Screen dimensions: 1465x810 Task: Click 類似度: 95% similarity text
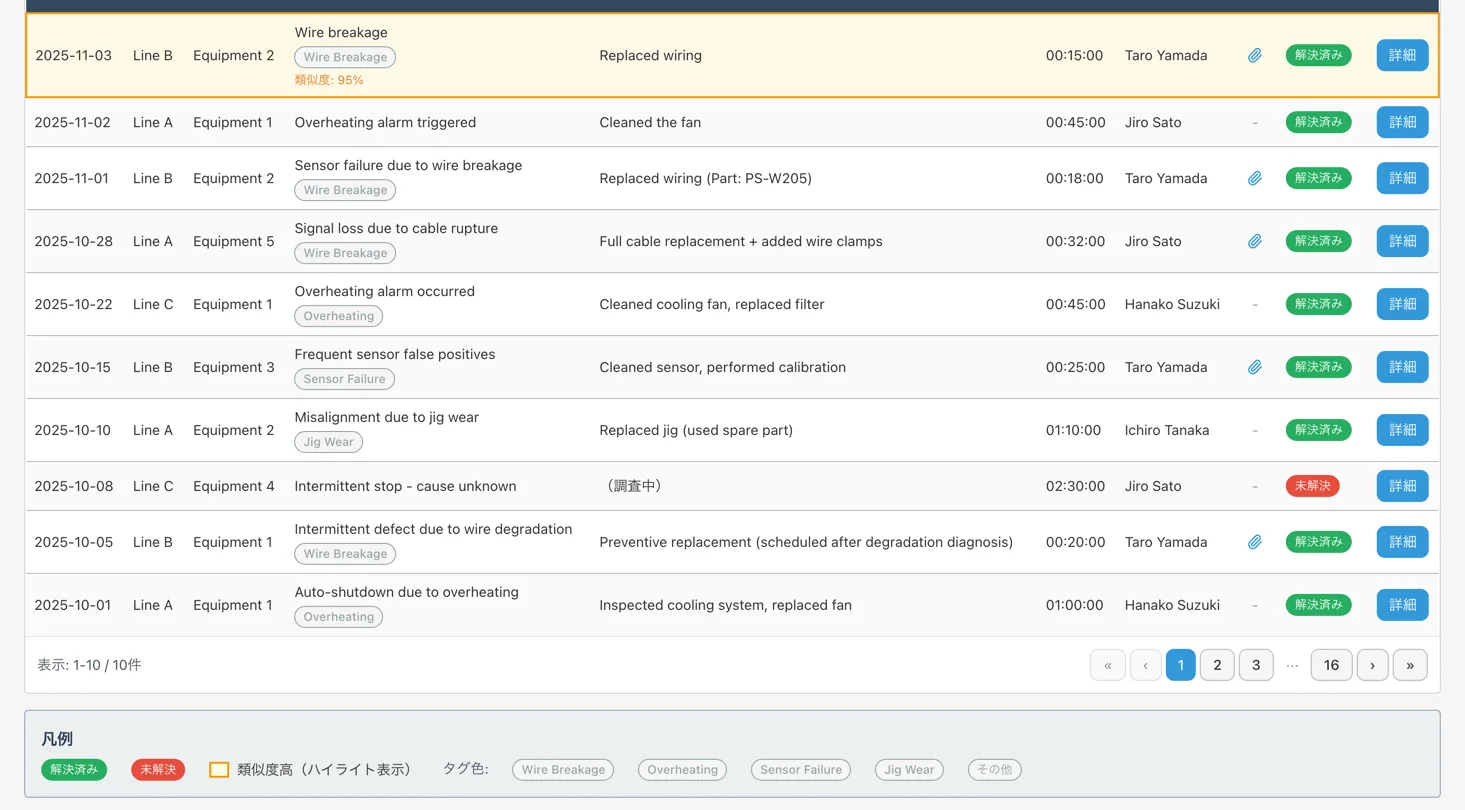coord(329,80)
